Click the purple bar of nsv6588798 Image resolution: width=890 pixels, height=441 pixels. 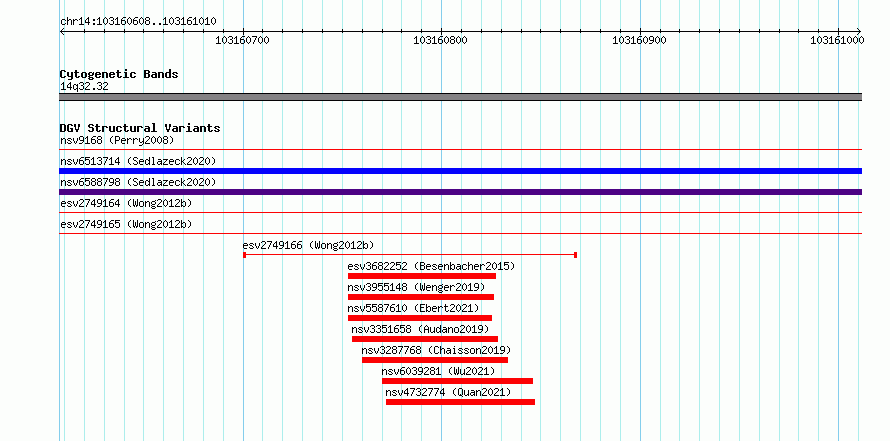click(x=460, y=192)
